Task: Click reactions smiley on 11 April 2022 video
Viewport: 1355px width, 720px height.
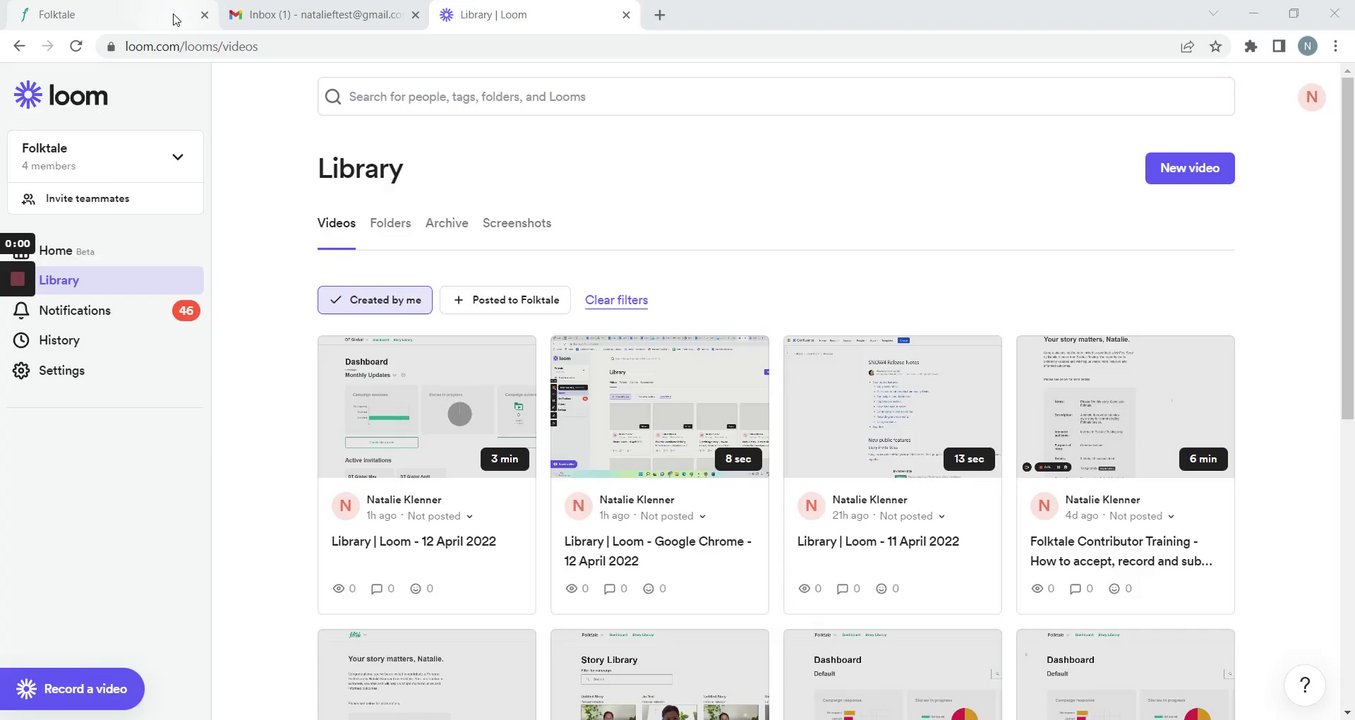Action: click(x=882, y=589)
